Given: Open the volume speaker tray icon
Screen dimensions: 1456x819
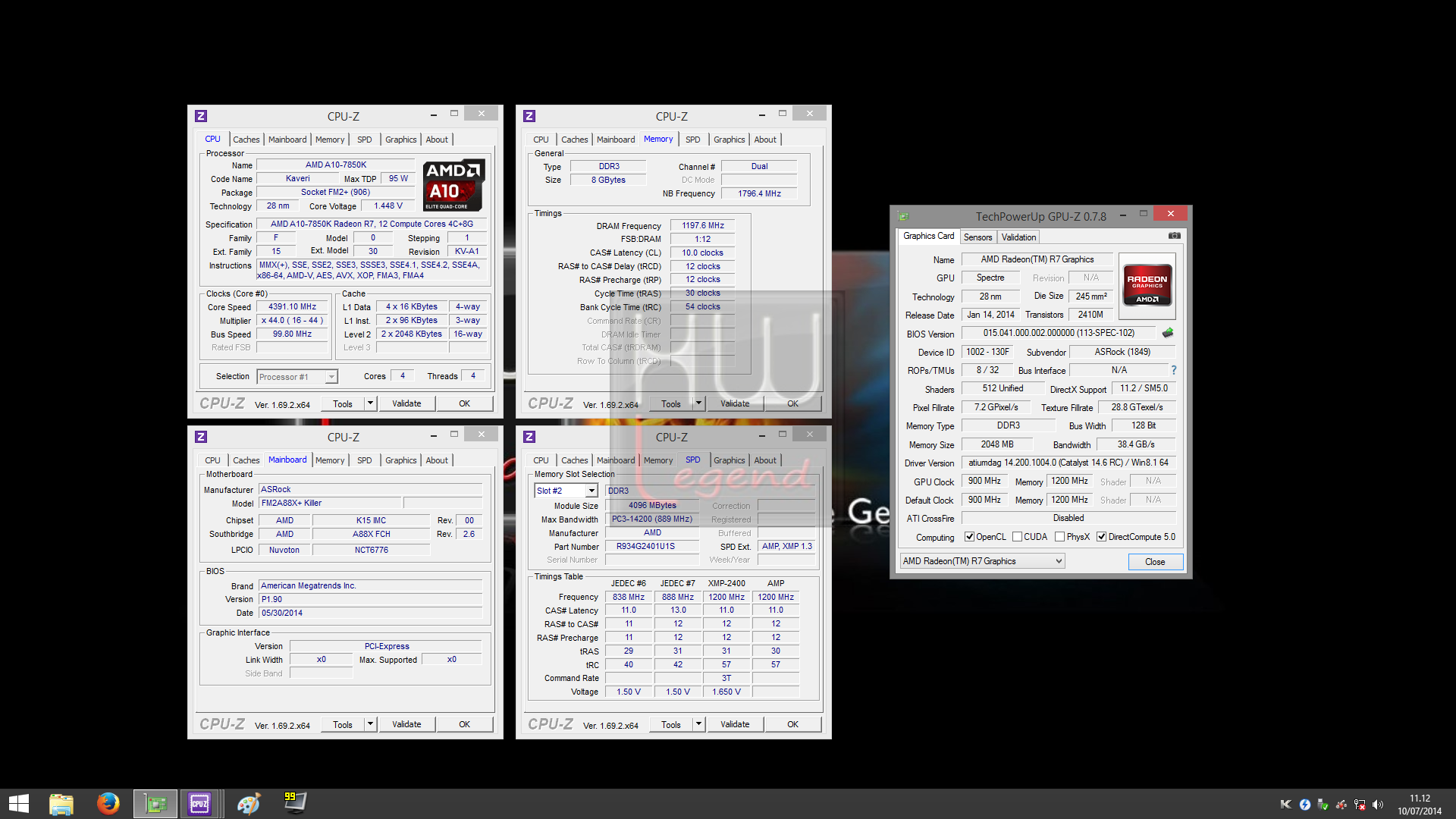Looking at the screenshot, I should (1378, 805).
